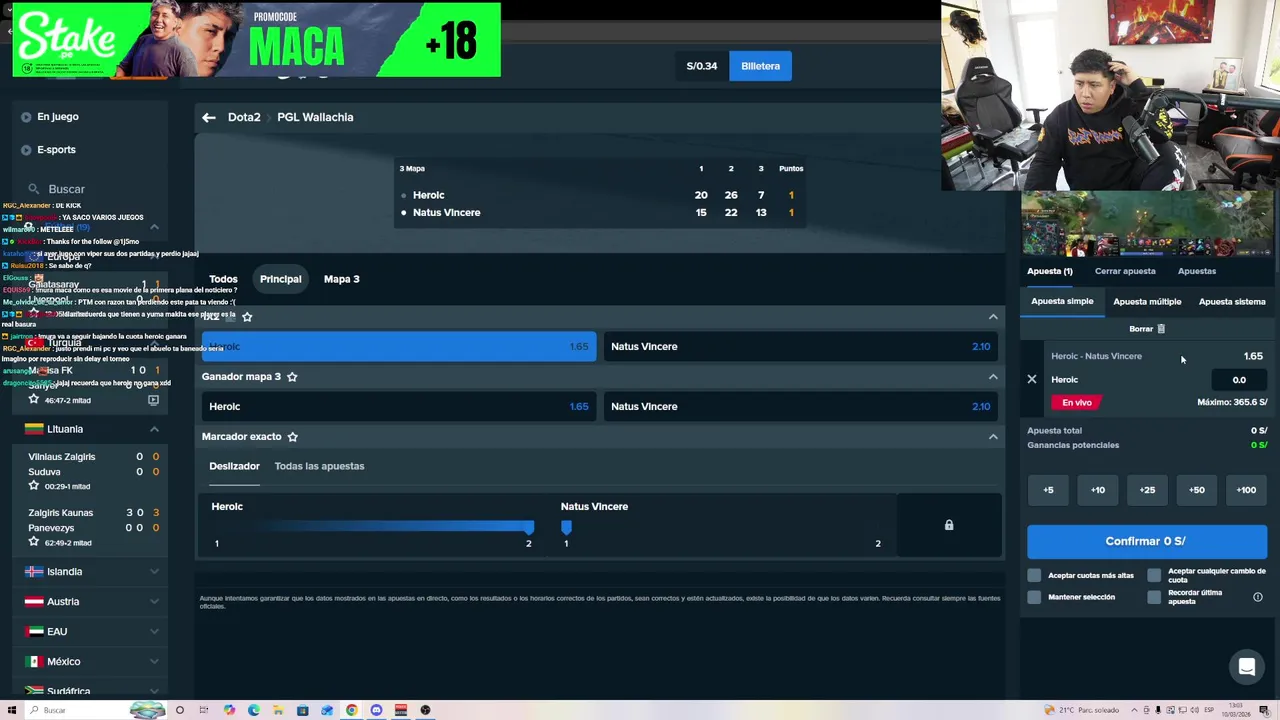Image resolution: width=1280 pixels, height=720 pixels.
Task: Add +10 to the stake
Action: click(x=1097, y=490)
